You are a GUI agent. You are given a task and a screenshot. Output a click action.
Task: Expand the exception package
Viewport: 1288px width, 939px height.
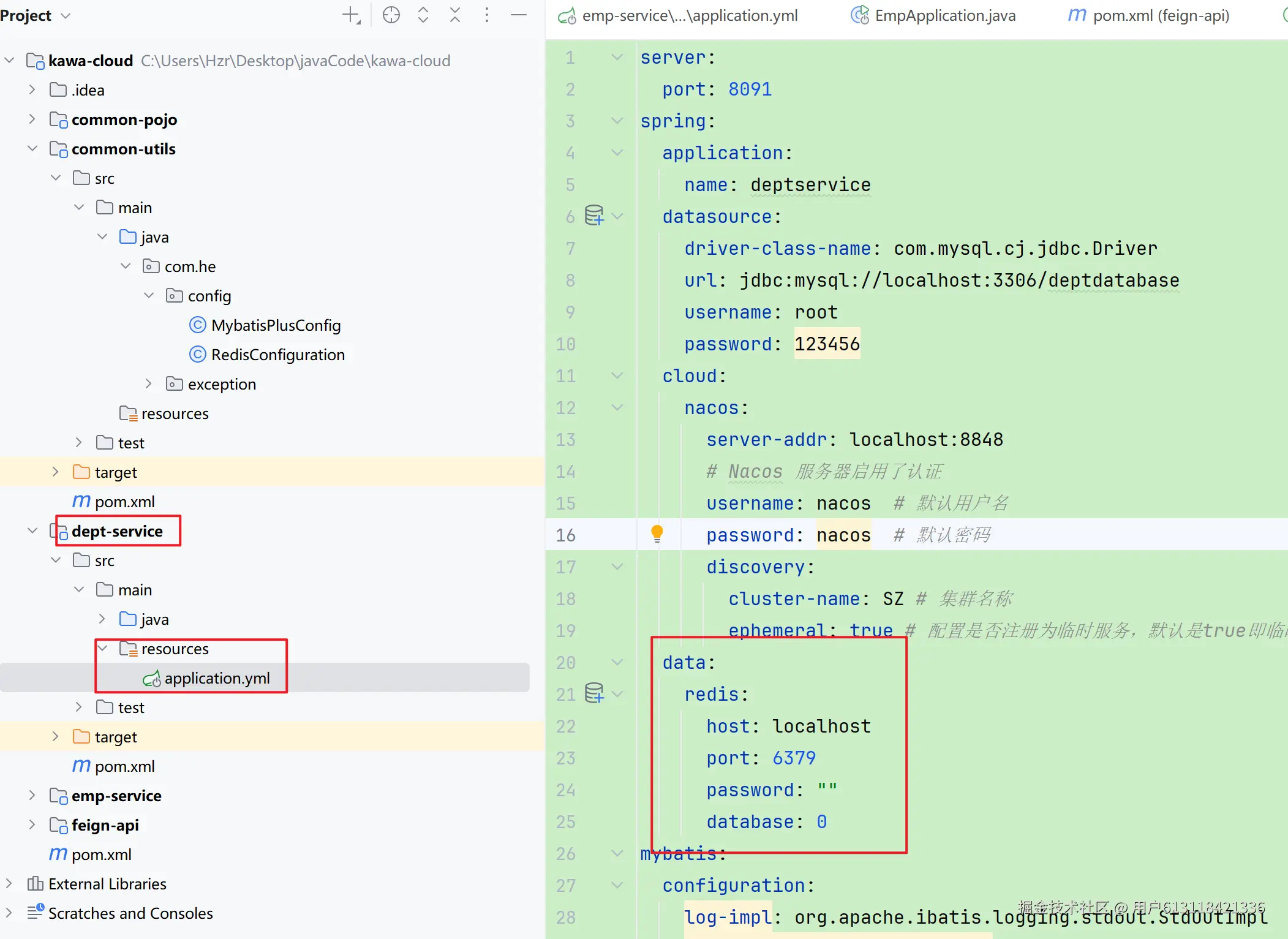point(149,384)
